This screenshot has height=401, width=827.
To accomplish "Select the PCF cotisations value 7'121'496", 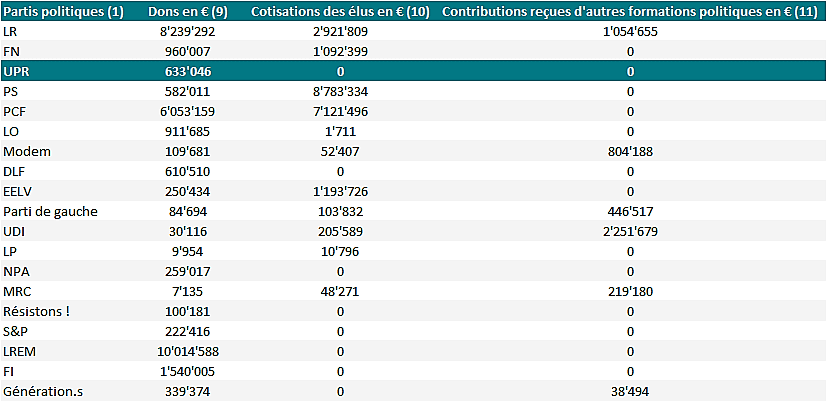I will point(340,111).
